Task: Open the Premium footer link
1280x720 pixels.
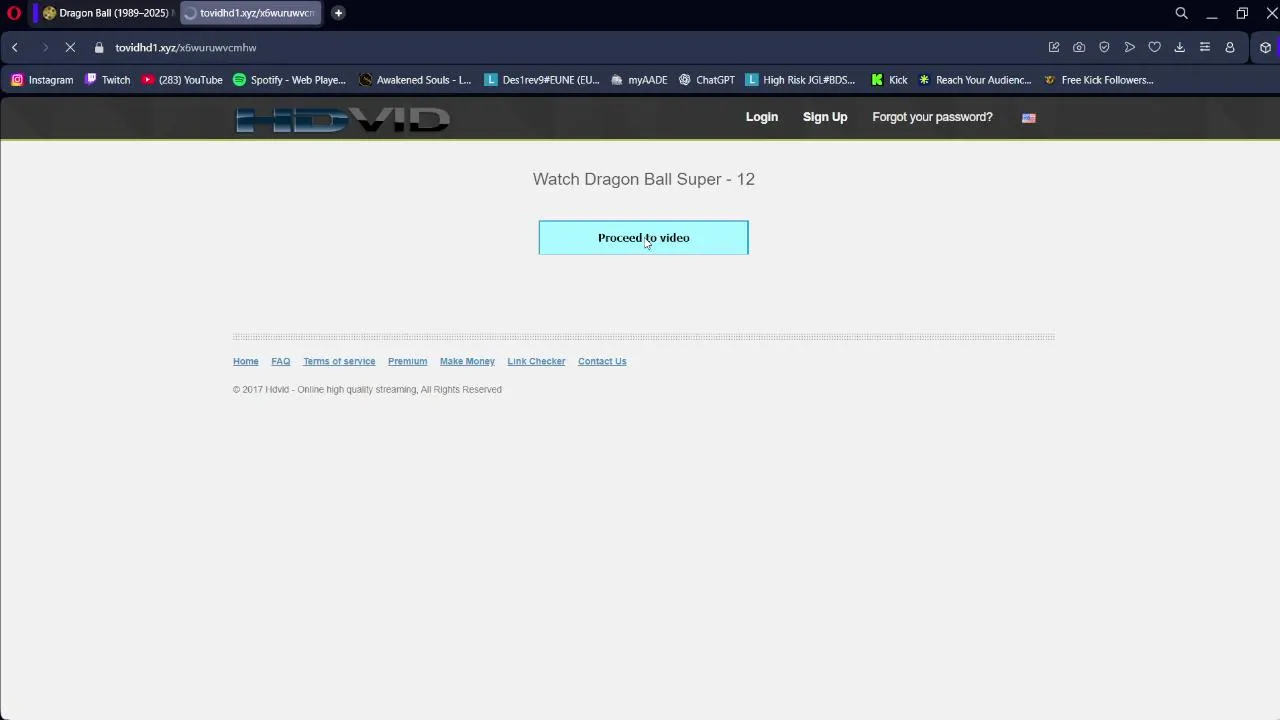Action: tap(407, 361)
